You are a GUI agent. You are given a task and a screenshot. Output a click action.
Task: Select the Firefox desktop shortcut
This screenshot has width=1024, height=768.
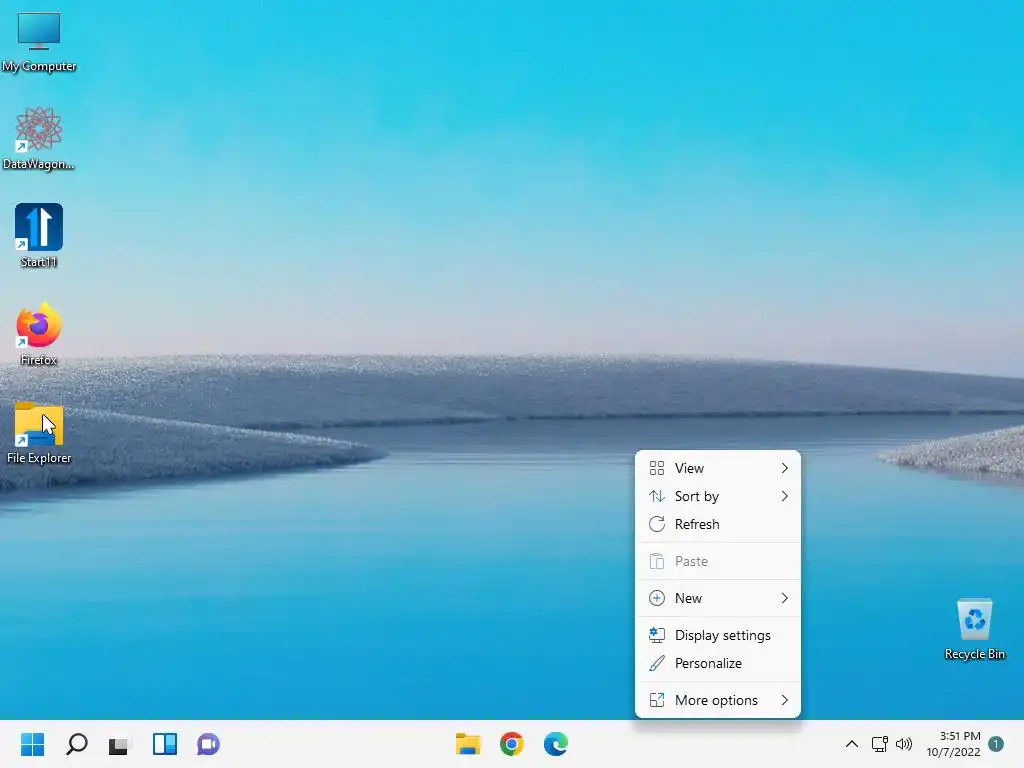[x=39, y=334]
